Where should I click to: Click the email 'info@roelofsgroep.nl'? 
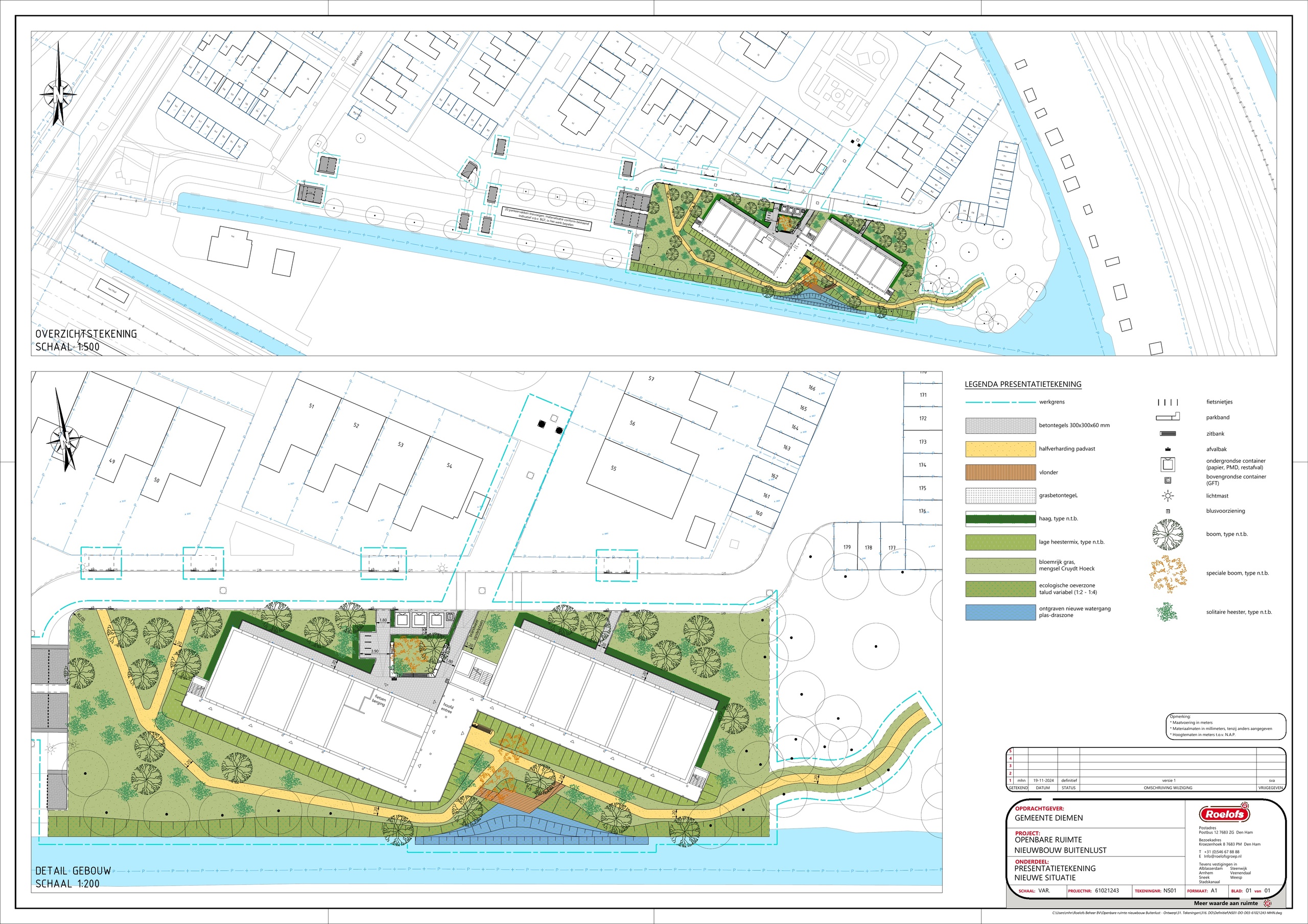(x=1223, y=856)
